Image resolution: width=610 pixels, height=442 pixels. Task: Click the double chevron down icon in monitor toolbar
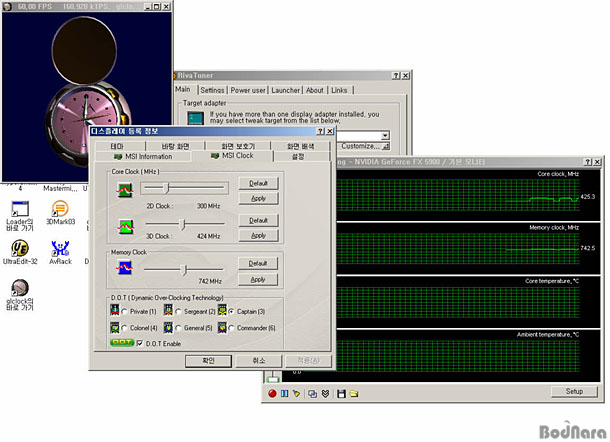tap(325, 394)
